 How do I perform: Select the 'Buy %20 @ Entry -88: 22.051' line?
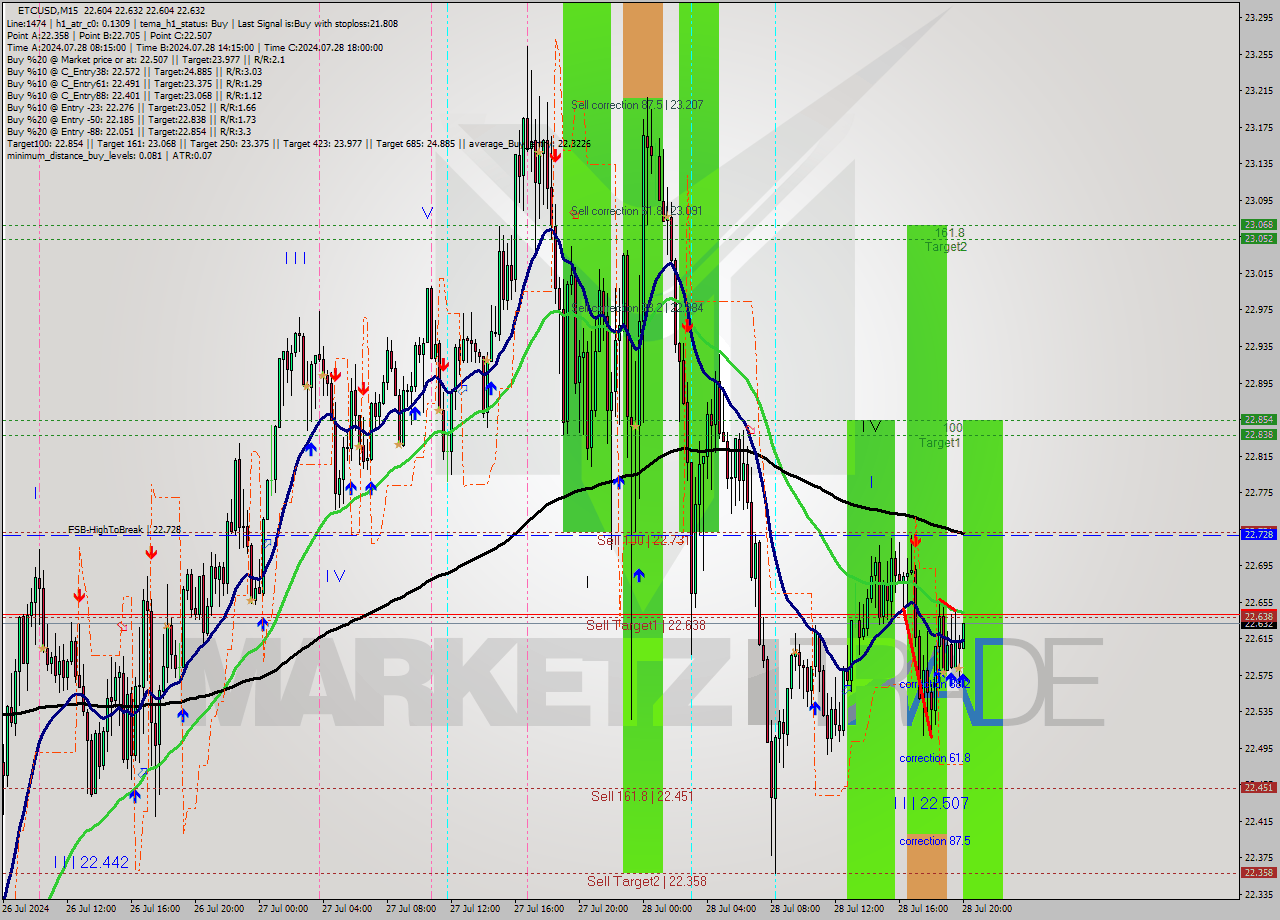[129, 131]
